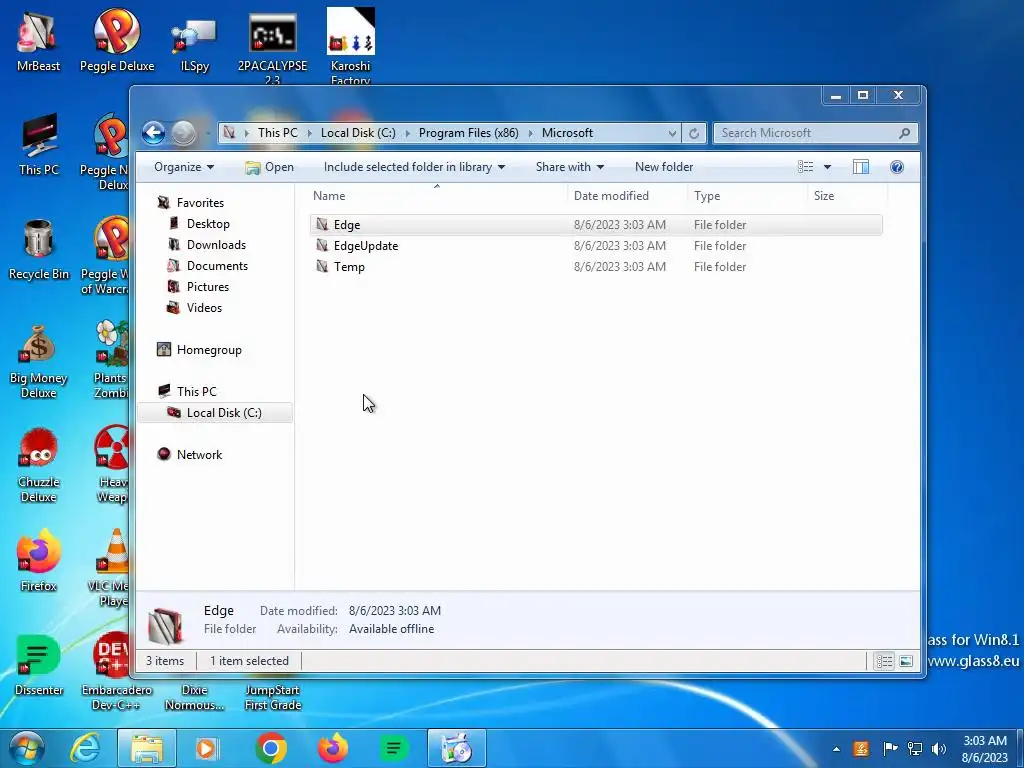
Task: Open Pictures in navigation pane
Action: coord(198,287)
